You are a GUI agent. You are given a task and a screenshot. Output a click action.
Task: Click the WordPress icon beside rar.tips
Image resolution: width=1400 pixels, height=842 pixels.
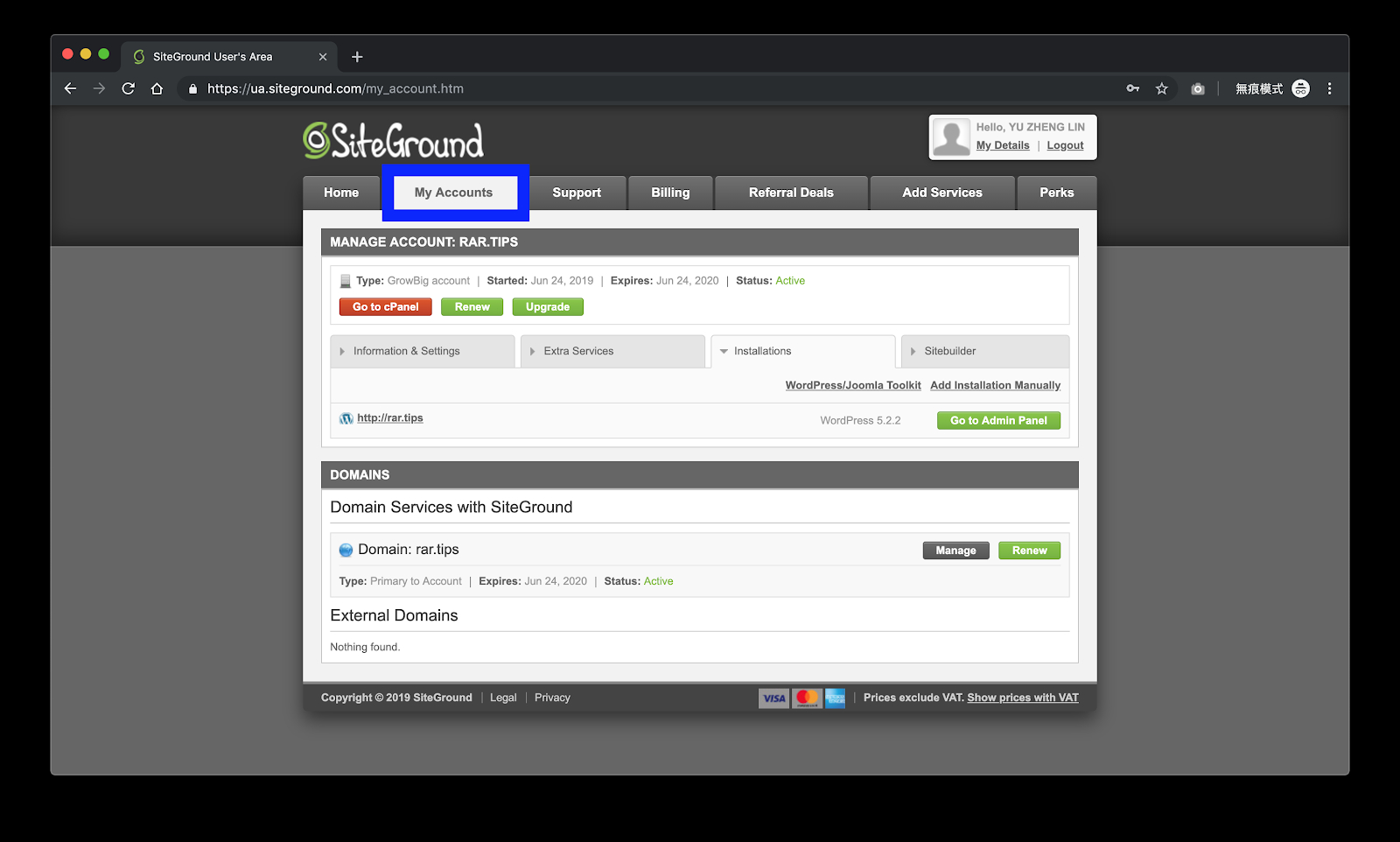pyautogui.click(x=346, y=418)
